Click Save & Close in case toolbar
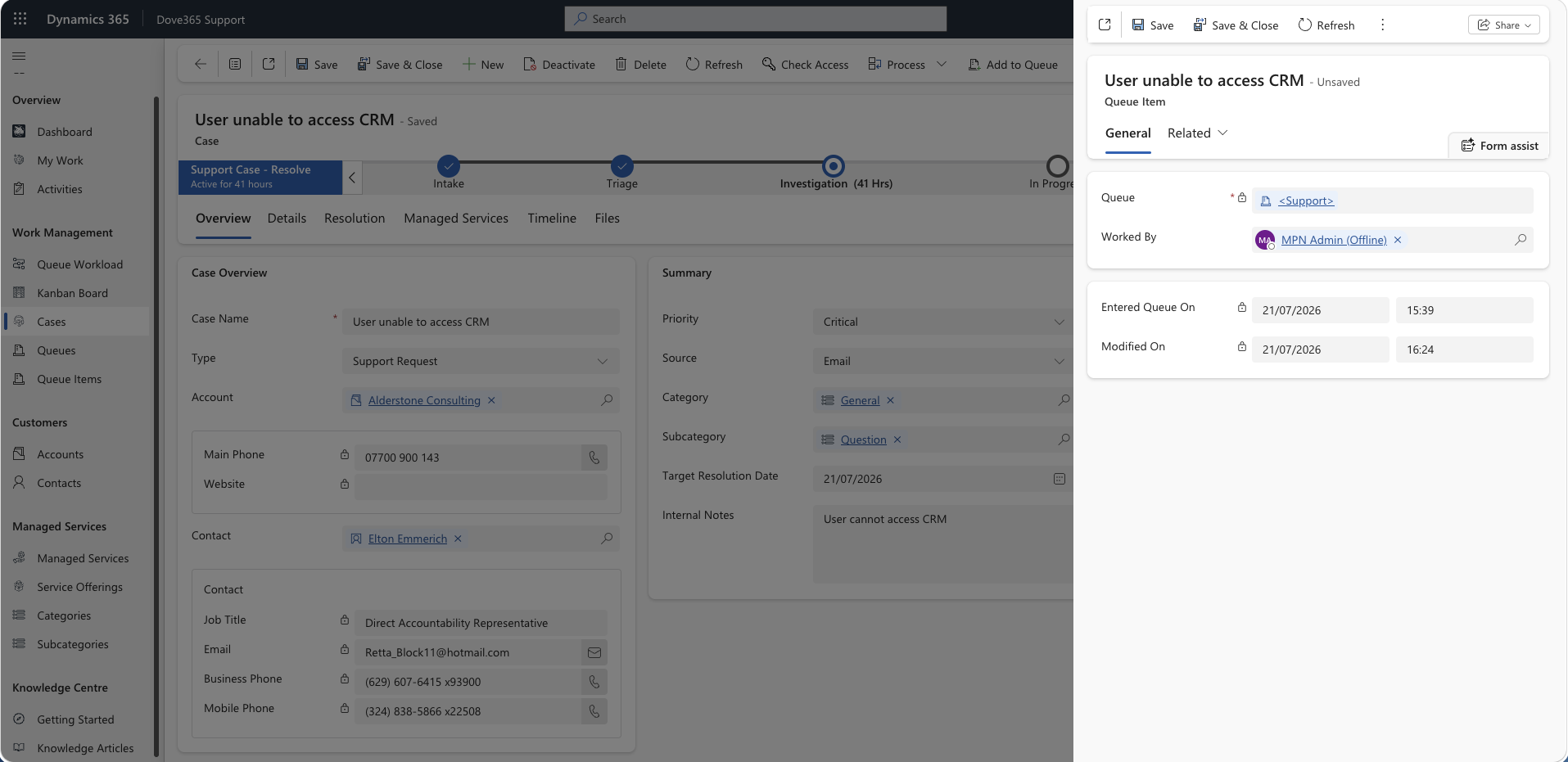Image resolution: width=1568 pixels, height=762 pixels. point(400,65)
